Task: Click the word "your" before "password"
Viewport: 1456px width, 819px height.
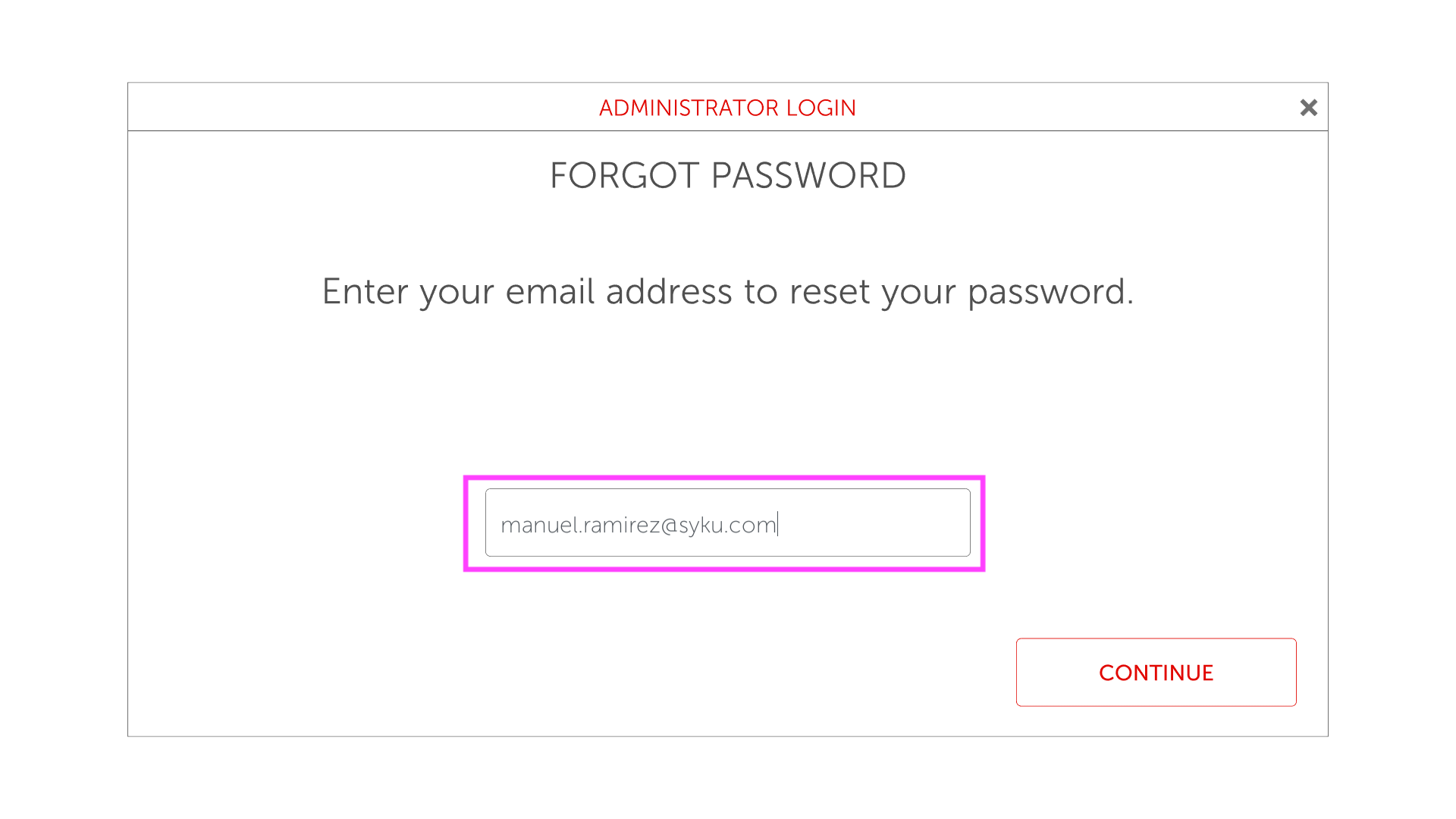Action: (x=918, y=292)
